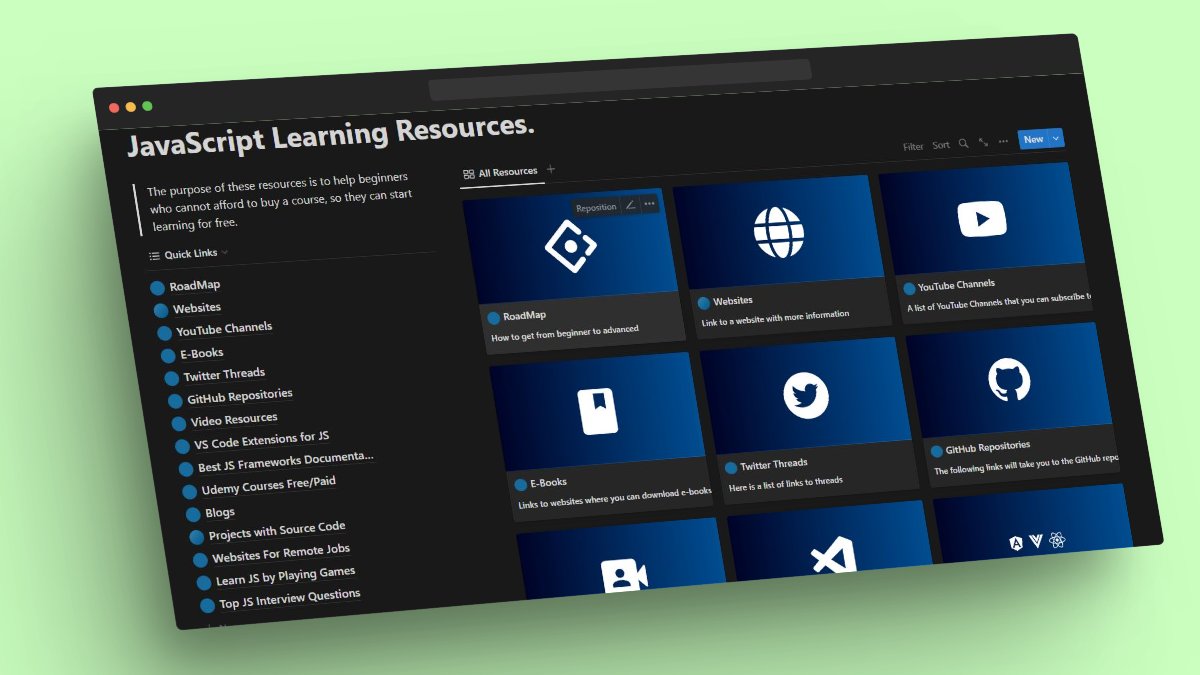Click the Twitter Threads card title

[774, 465]
